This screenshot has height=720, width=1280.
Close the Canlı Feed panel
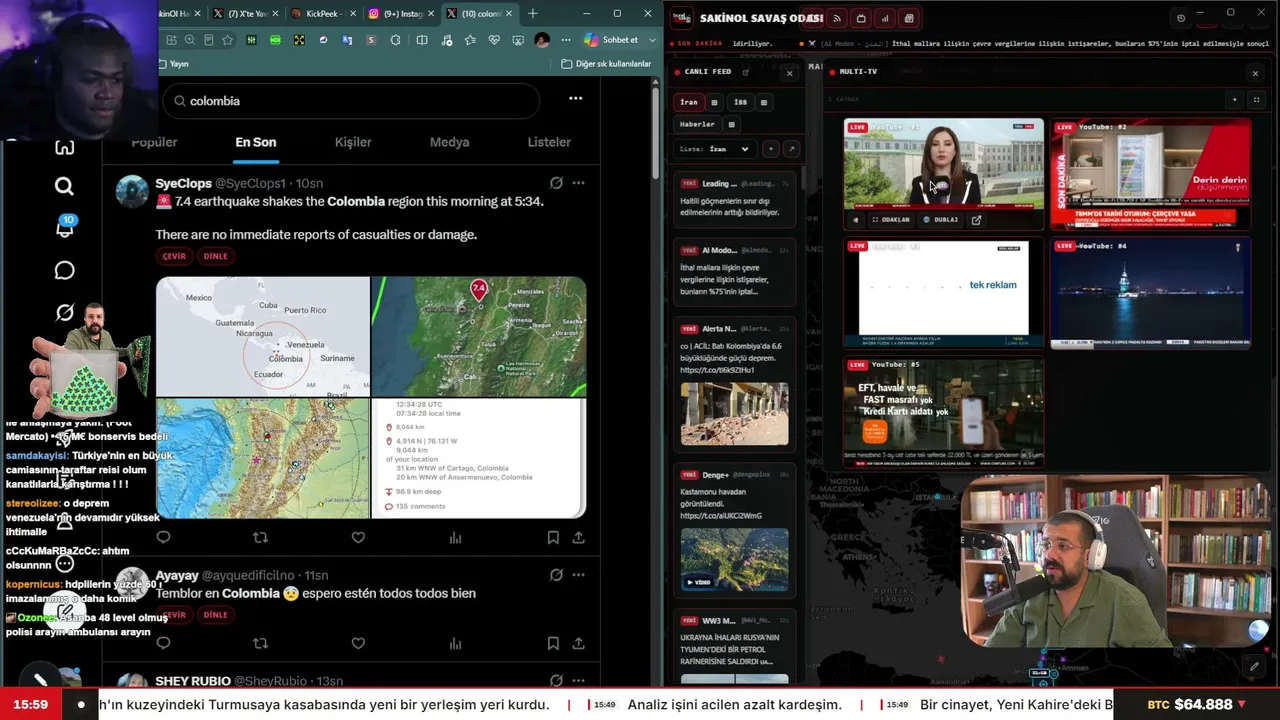pos(789,73)
